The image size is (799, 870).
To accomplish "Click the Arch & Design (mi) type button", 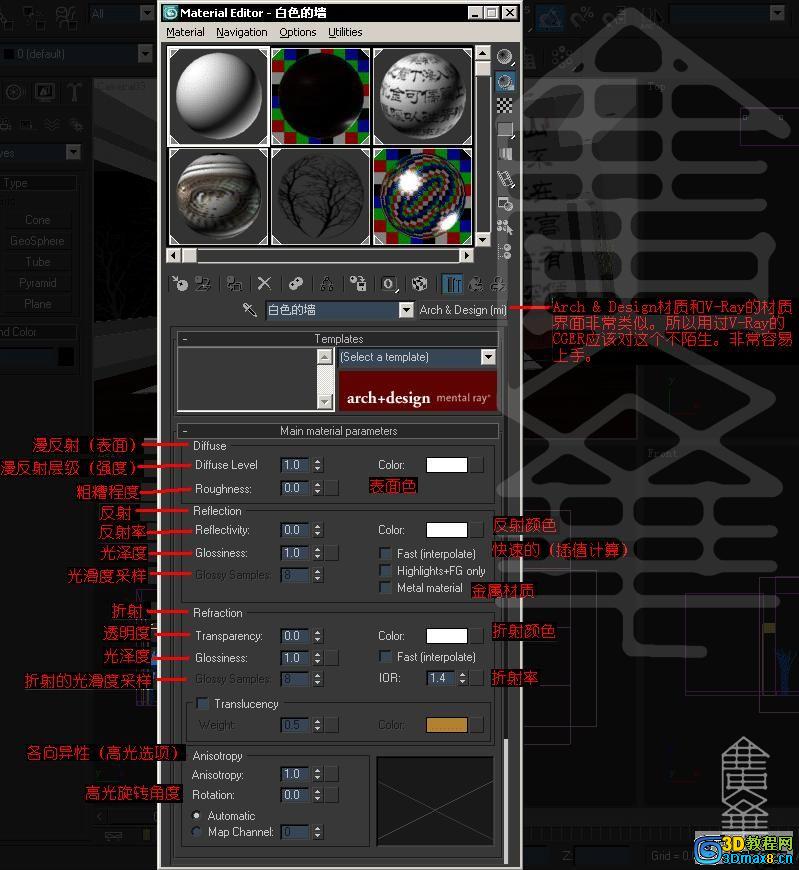I will tap(463, 310).
